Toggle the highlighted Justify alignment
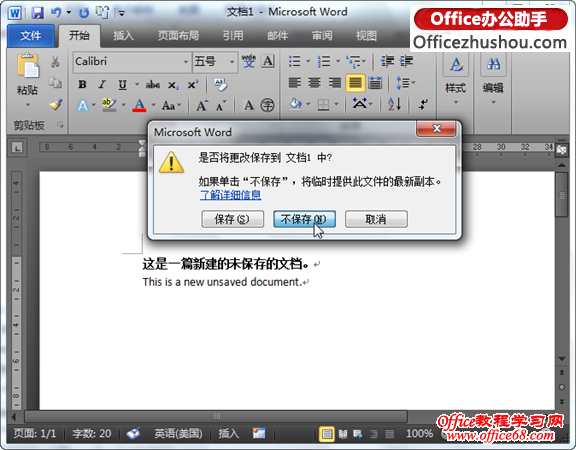Screen dimensions: 576x450 [x=355, y=83]
